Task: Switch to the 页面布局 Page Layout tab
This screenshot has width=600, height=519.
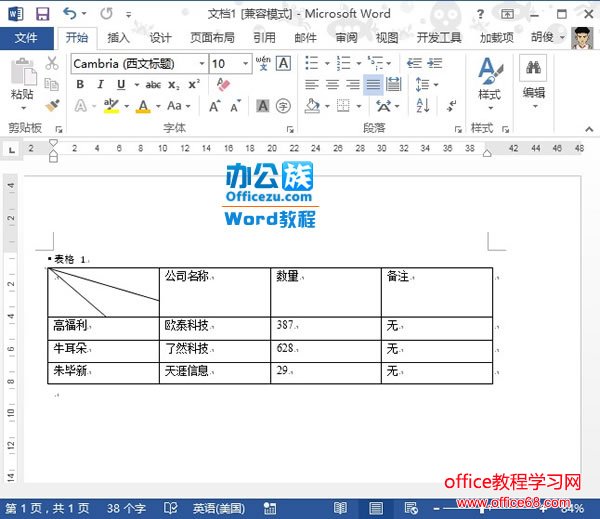Action: coord(212,38)
